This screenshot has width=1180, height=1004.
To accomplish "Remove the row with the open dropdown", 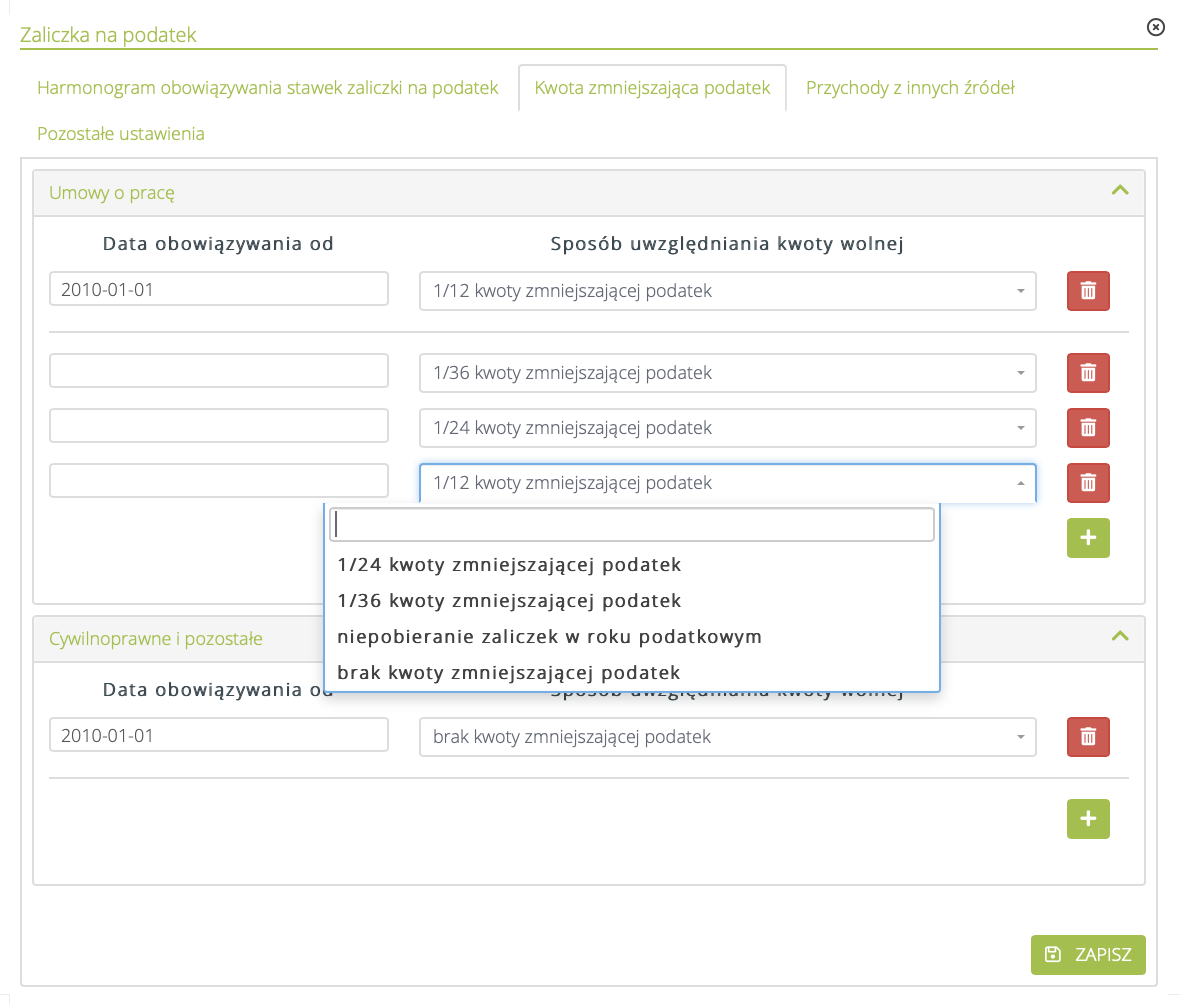I will 1088,483.
